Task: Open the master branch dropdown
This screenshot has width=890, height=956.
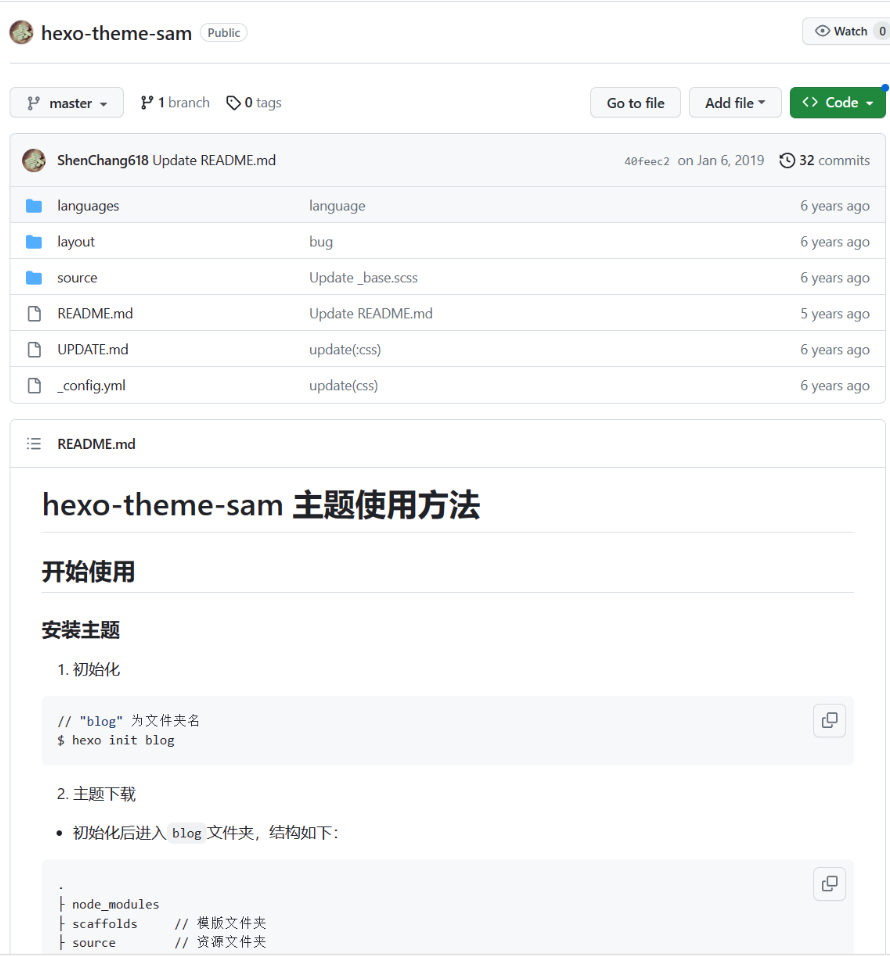Action: click(67, 103)
